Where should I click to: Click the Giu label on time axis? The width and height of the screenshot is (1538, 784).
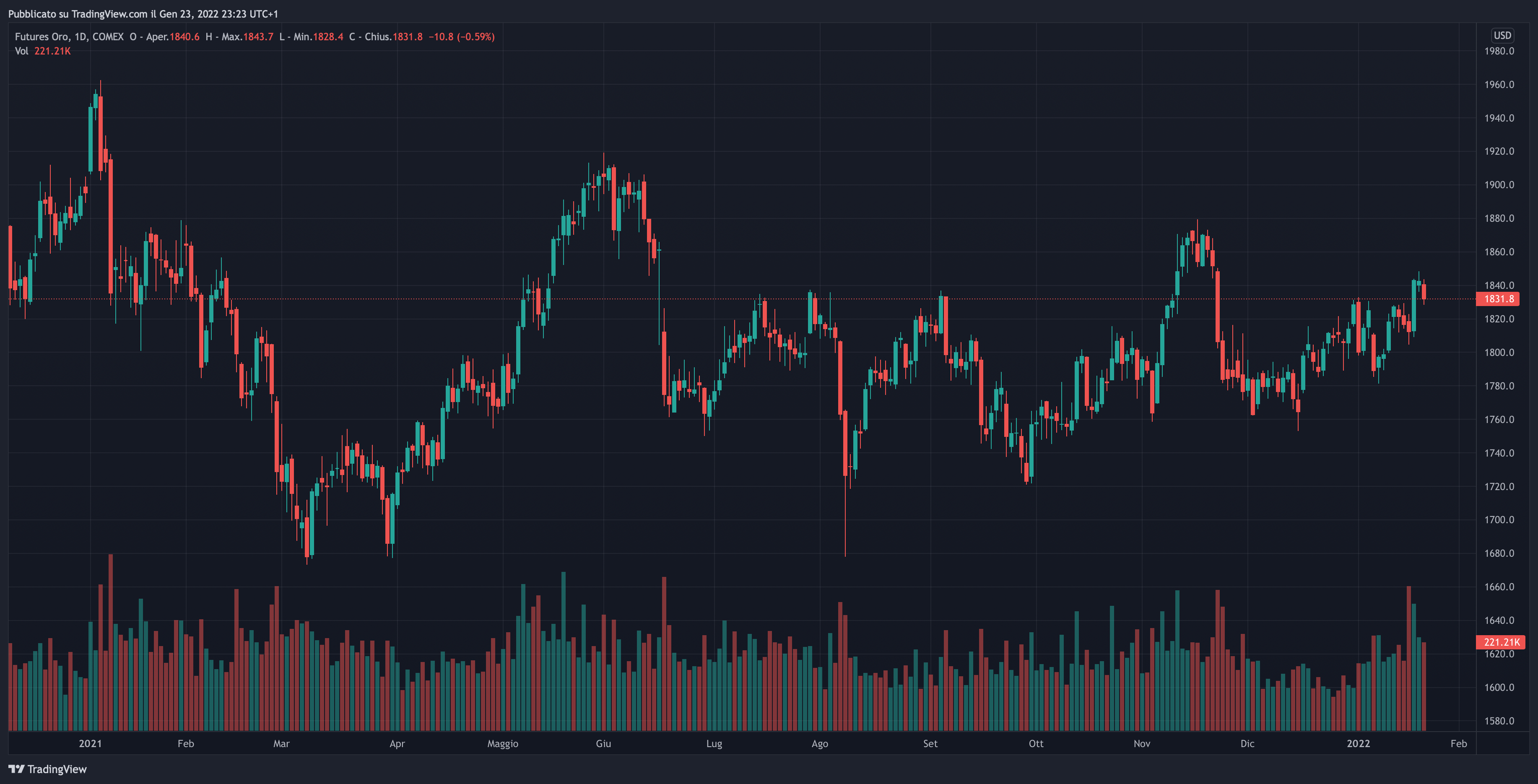tap(603, 743)
